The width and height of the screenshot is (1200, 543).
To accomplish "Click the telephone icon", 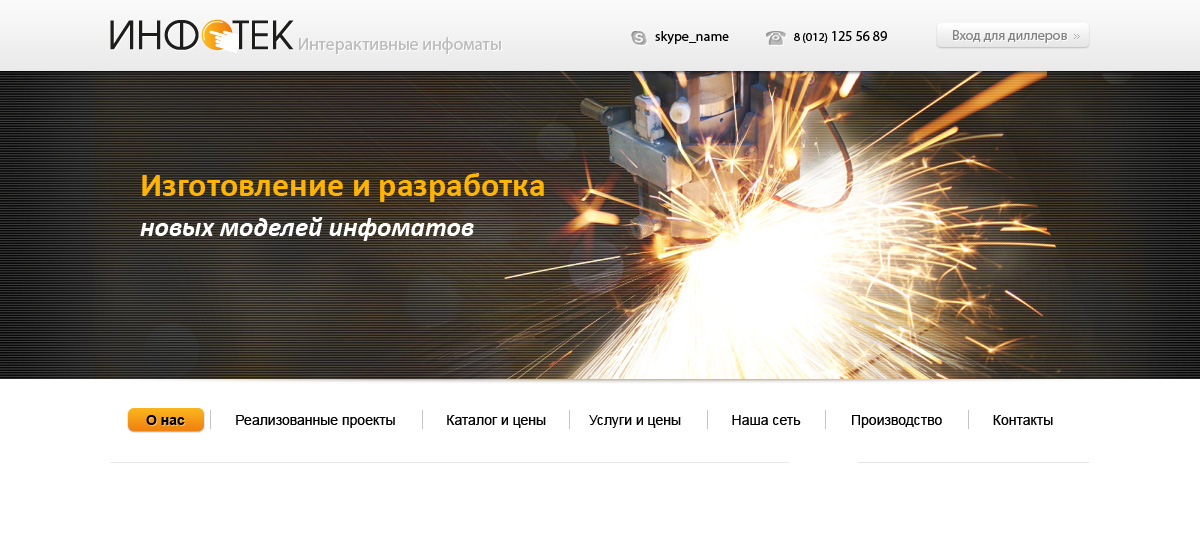I will [775, 38].
